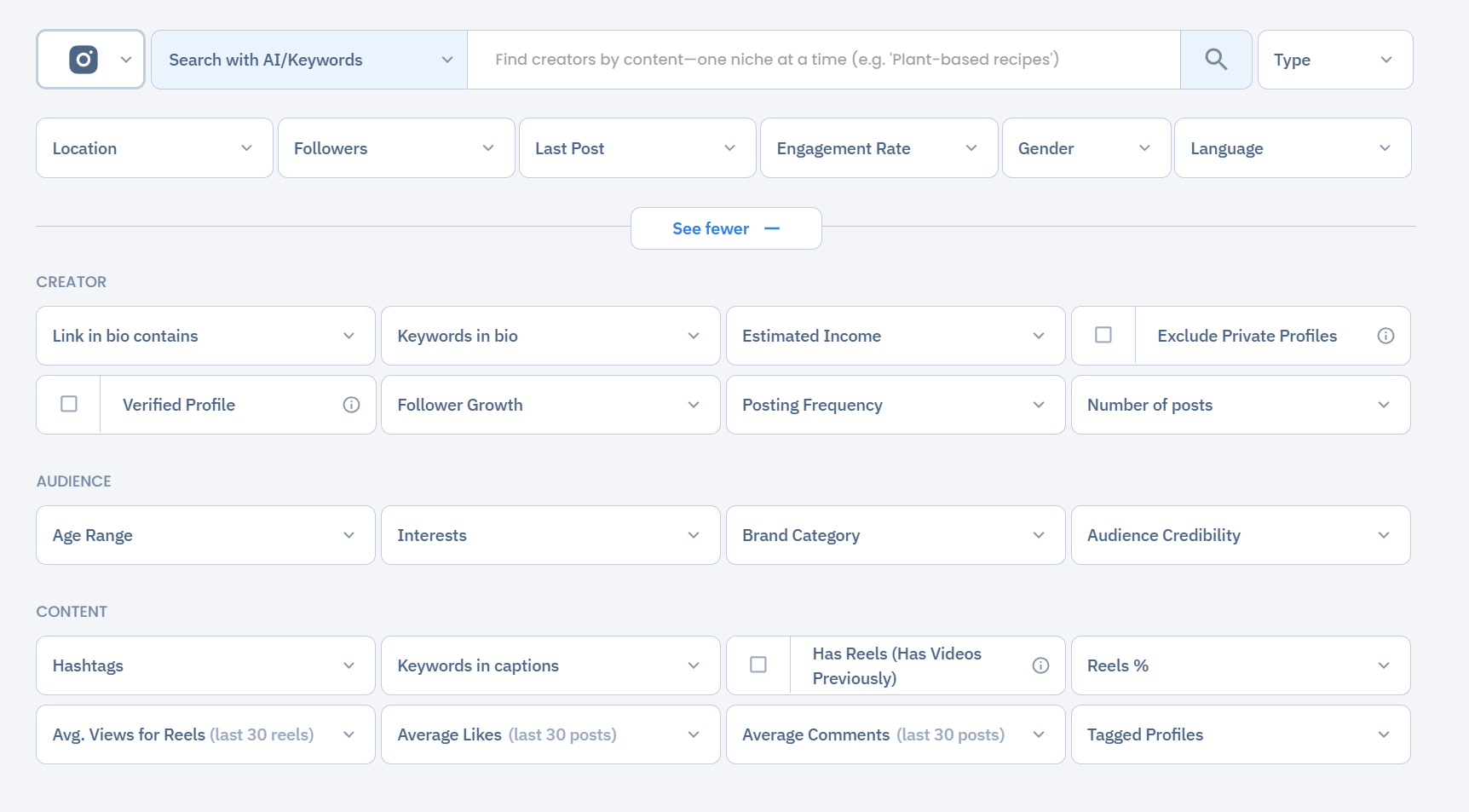The image size is (1469, 812).
Task: Open Keywords in captions filter
Action: 550,665
